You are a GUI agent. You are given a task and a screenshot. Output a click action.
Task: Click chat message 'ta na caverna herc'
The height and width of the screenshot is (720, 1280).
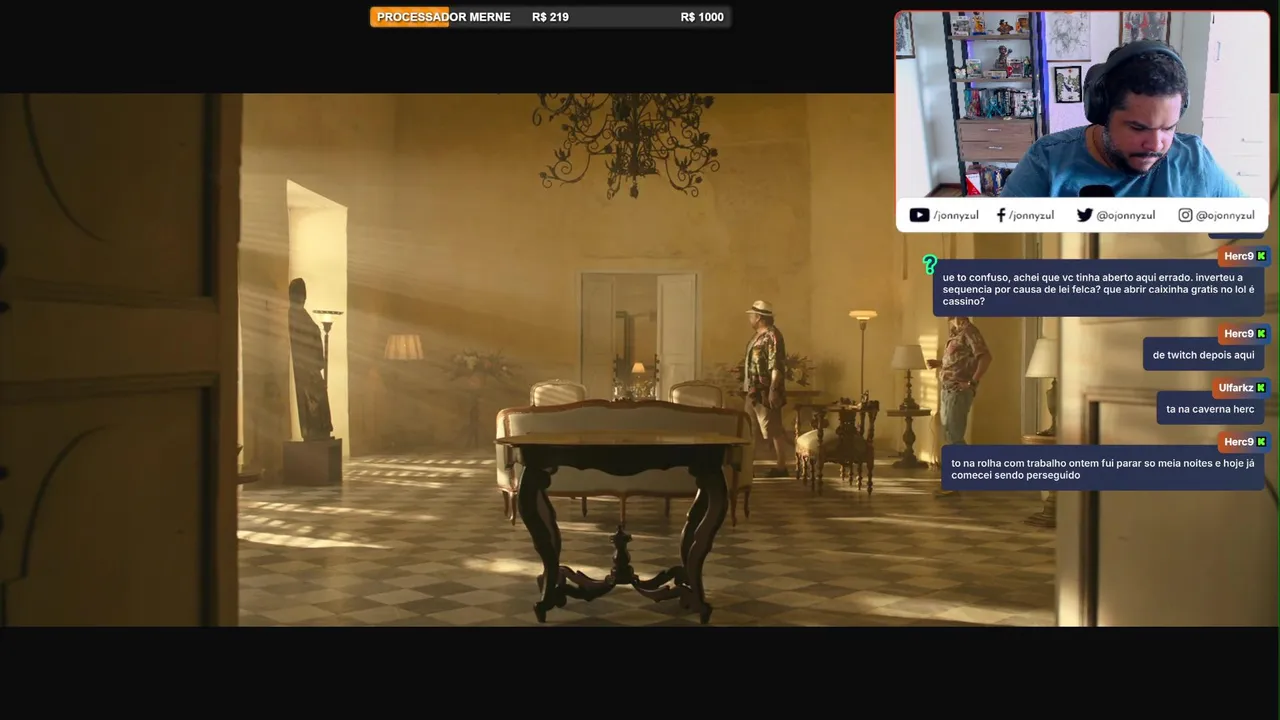pos(1210,409)
